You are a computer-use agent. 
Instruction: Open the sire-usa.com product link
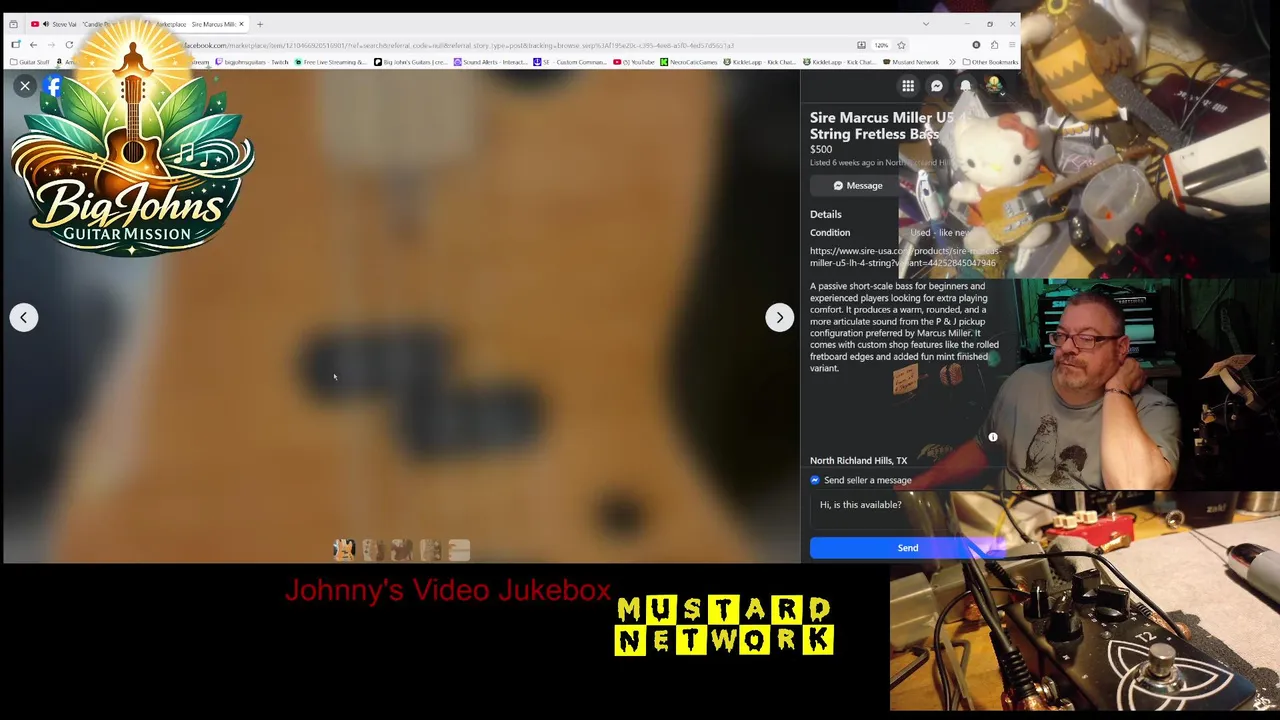point(903,257)
